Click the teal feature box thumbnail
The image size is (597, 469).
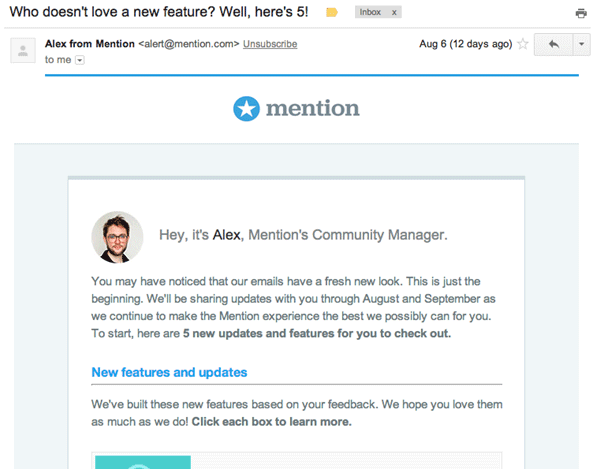pos(143,462)
